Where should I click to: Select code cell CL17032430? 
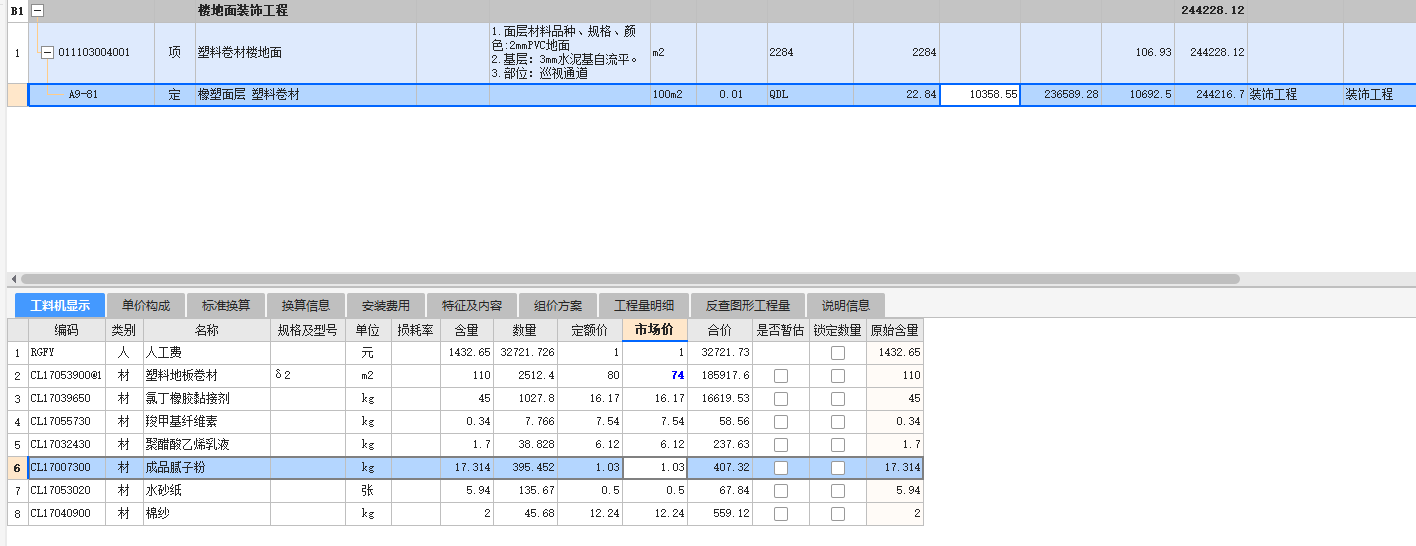click(67, 444)
